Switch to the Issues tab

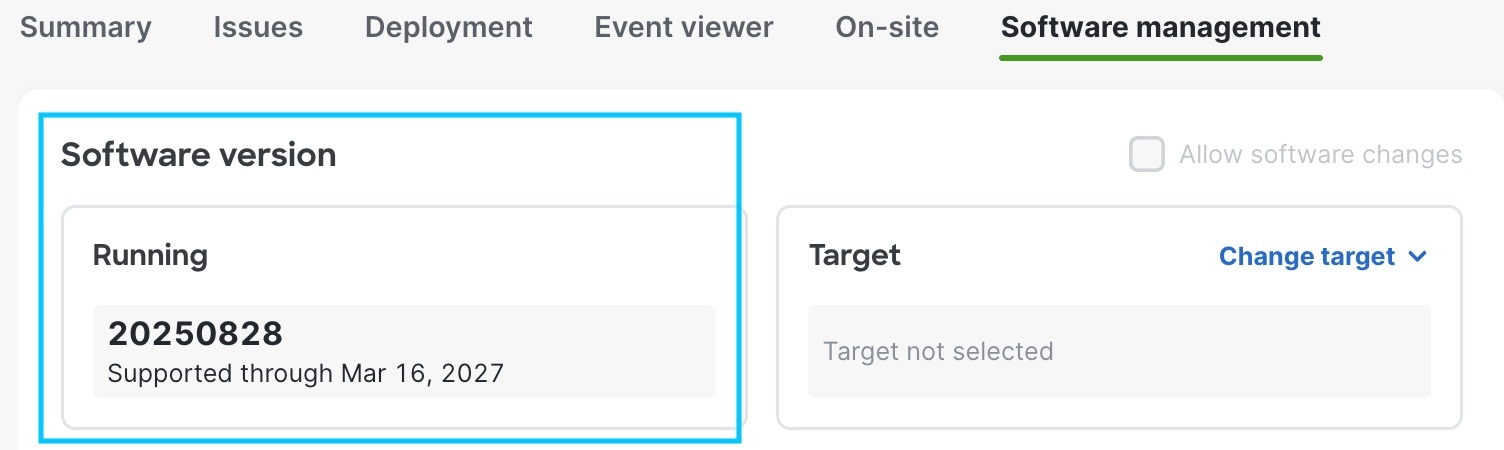point(258,27)
